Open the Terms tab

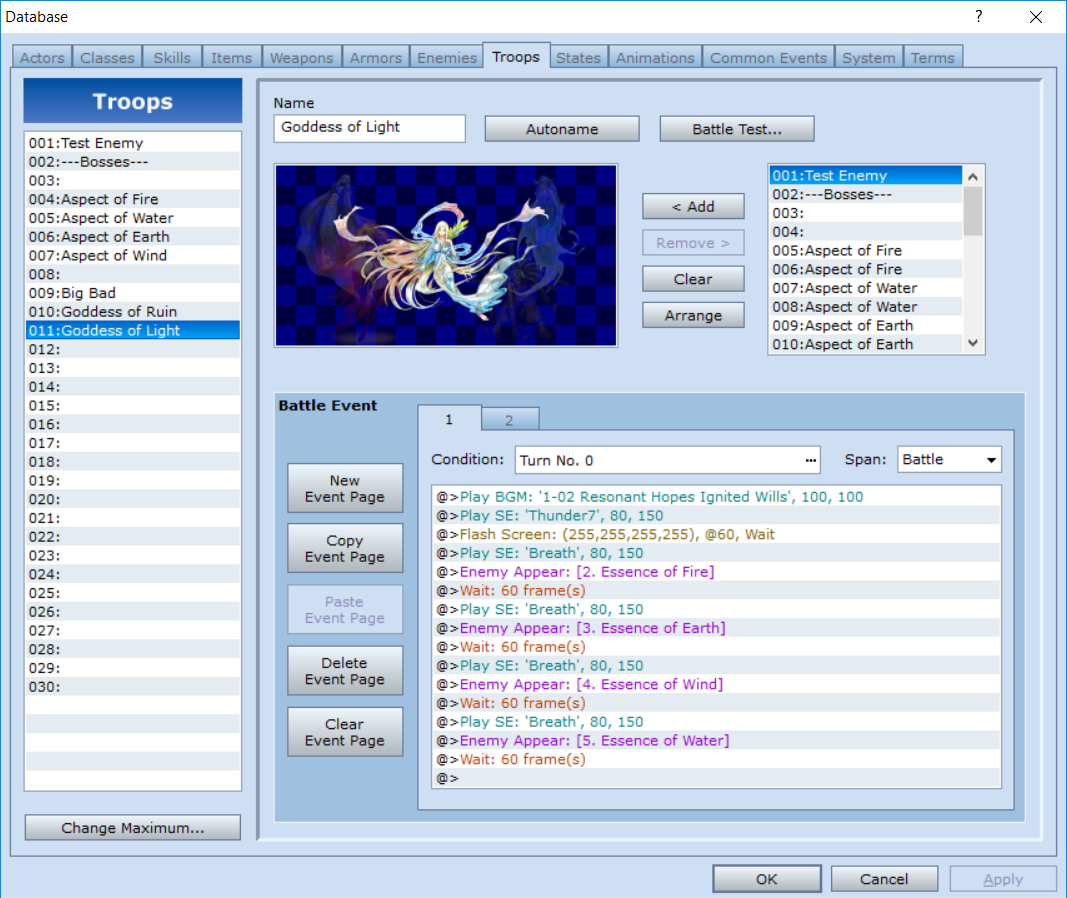[x=932, y=58]
